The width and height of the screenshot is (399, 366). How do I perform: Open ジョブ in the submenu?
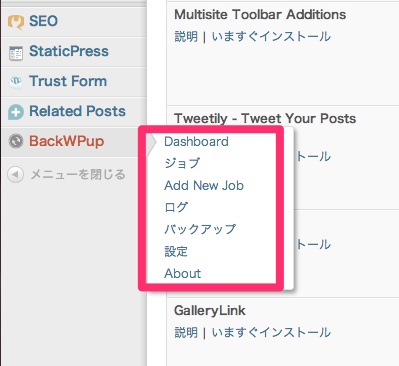click(182, 163)
